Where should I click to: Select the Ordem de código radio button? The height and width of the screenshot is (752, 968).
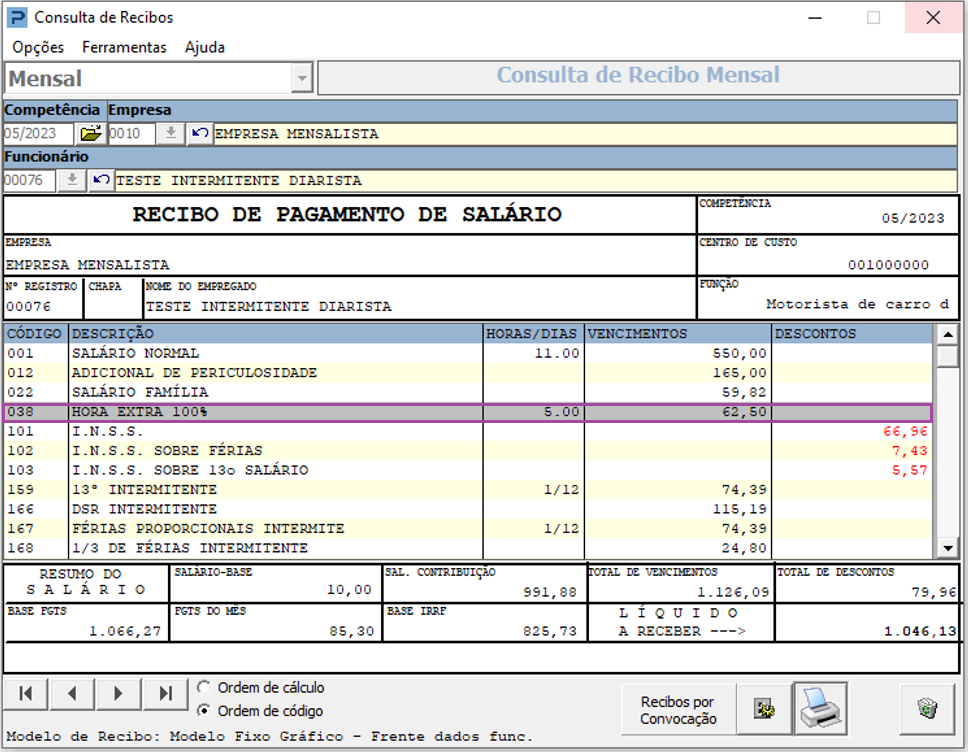tap(204, 711)
